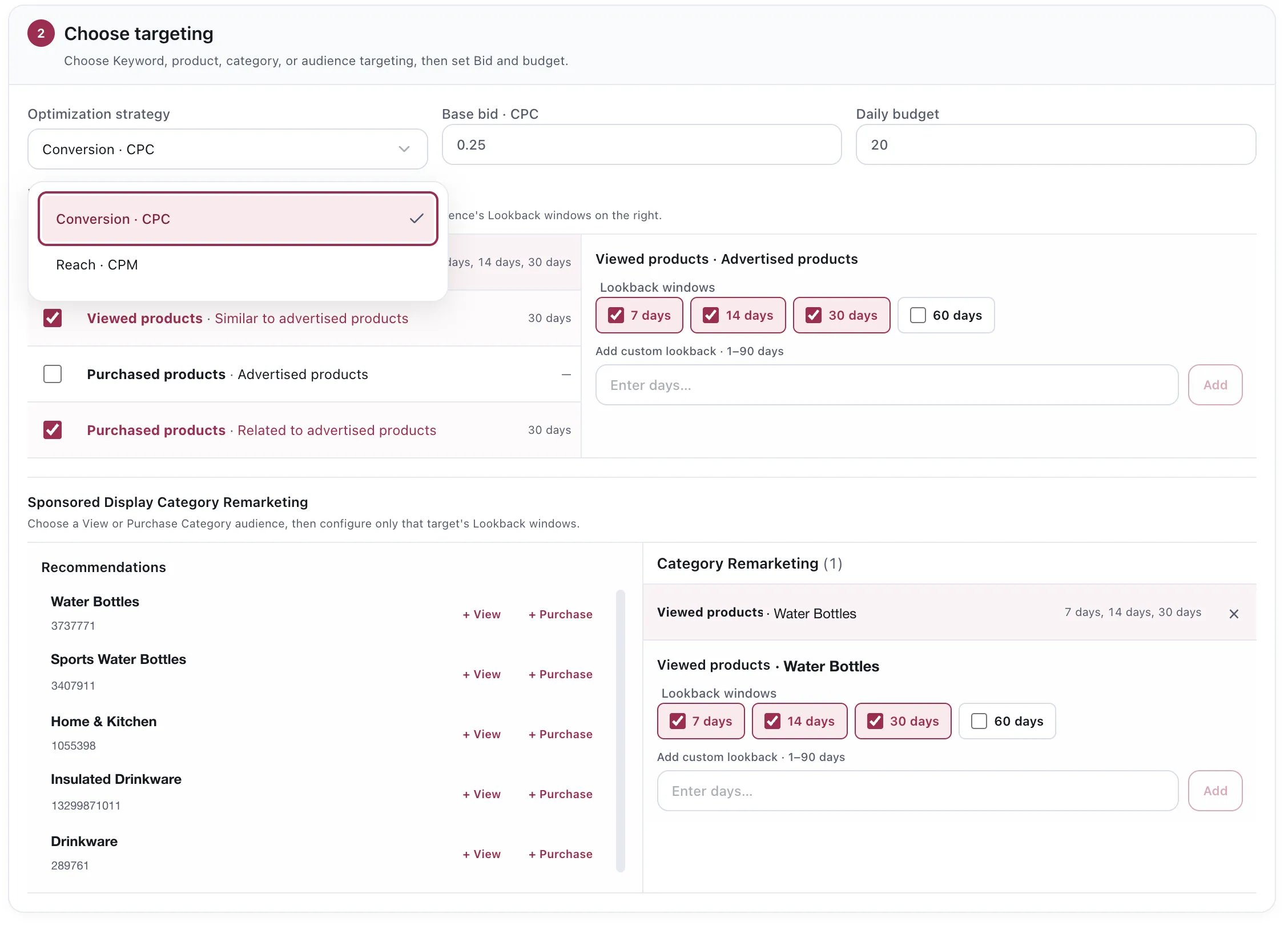This screenshot has width=1288, height=926.
Task: Toggle 14 days lookback for Water Bottles
Action: coord(800,721)
